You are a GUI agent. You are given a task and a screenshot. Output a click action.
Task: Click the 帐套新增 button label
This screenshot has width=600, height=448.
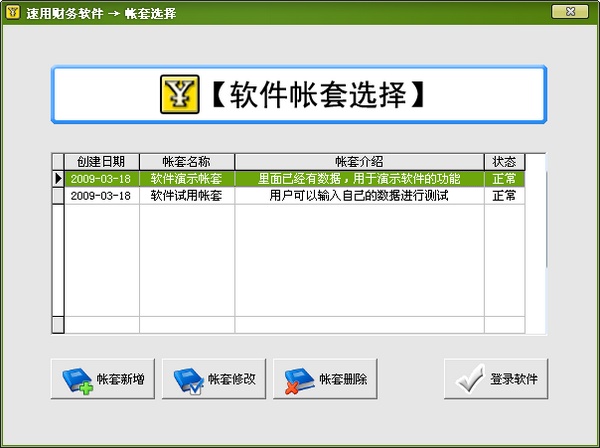pyautogui.click(x=120, y=379)
